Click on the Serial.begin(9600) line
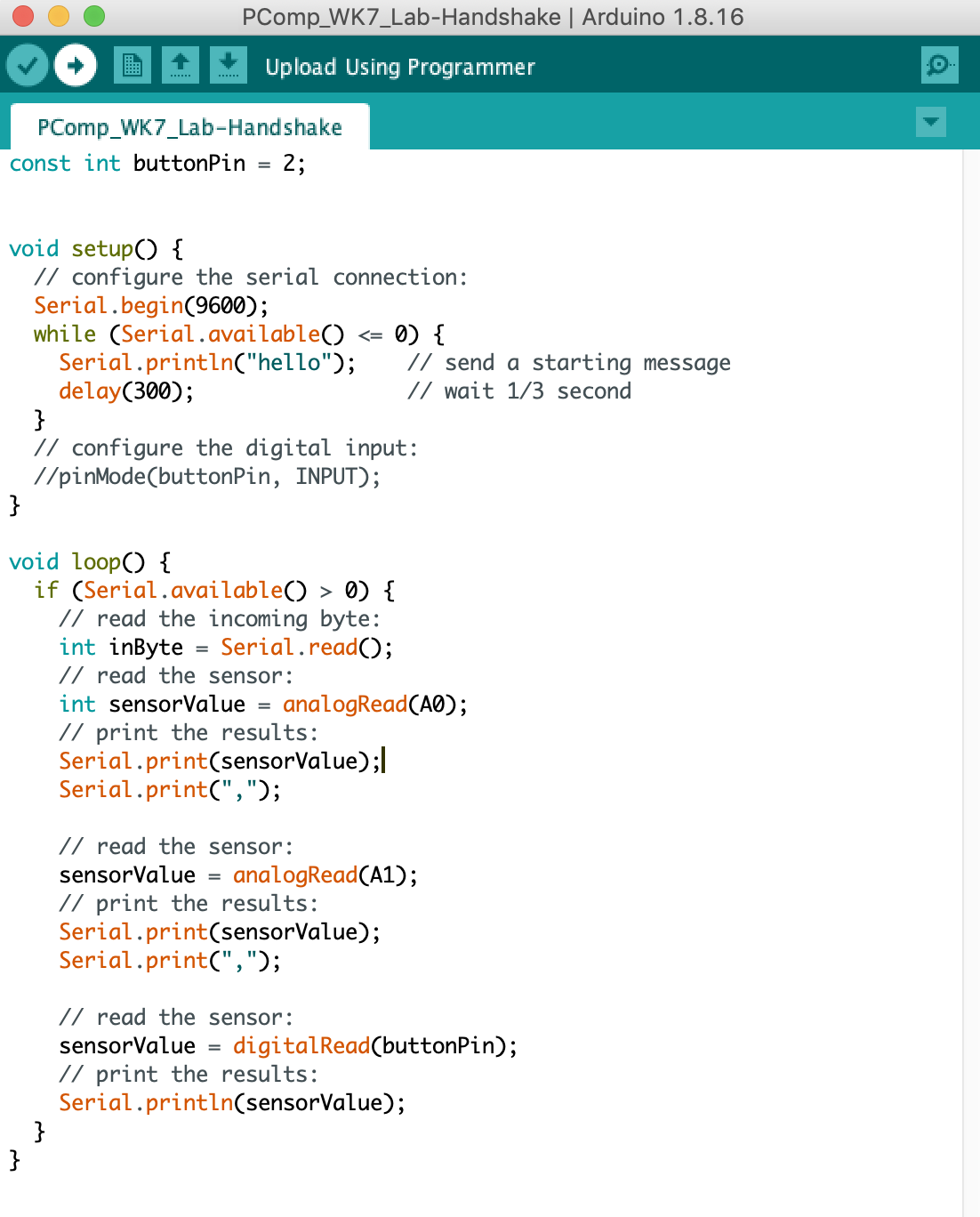The width and height of the screenshot is (980, 1217). (151, 306)
